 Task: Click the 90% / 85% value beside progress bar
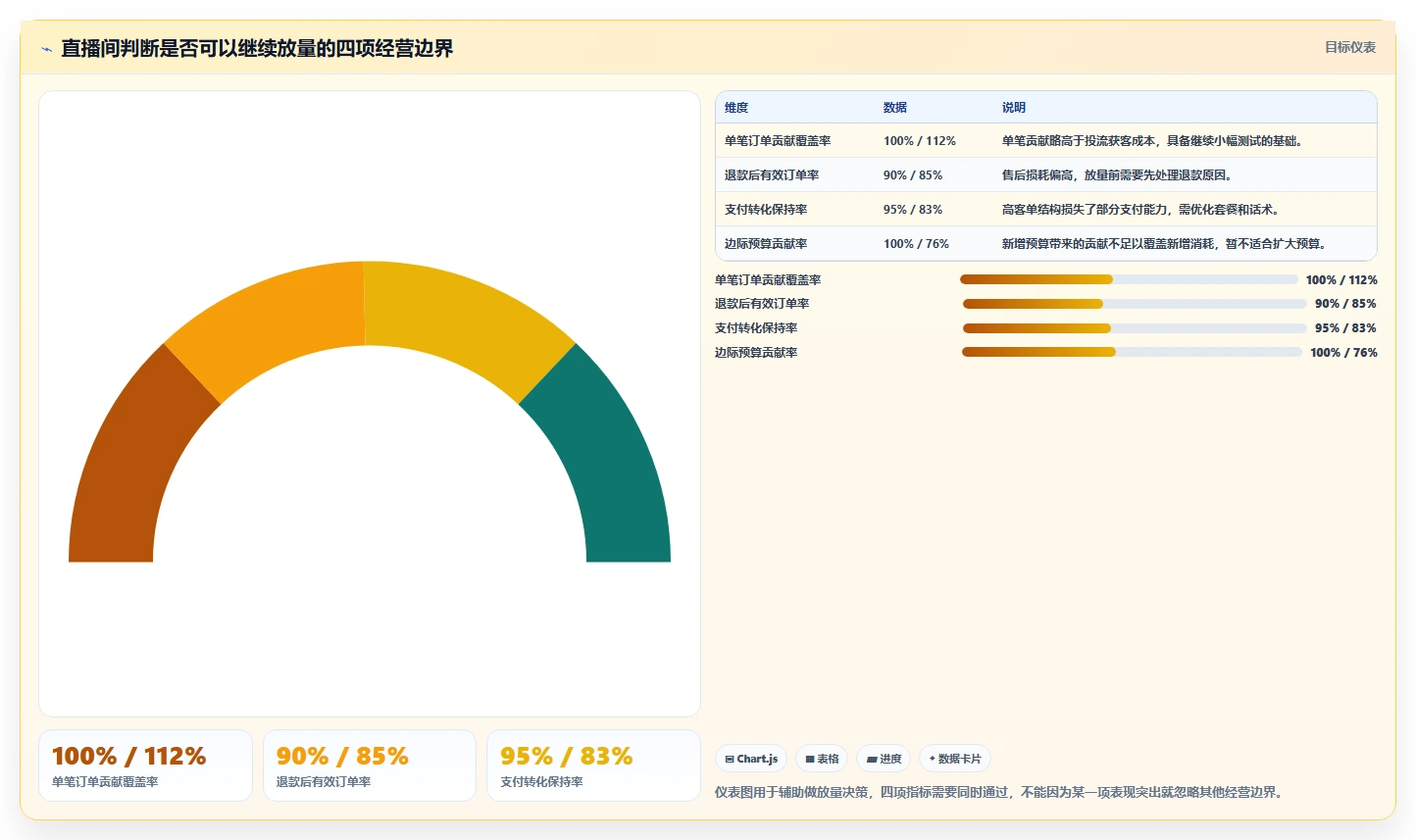[x=1345, y=304]
